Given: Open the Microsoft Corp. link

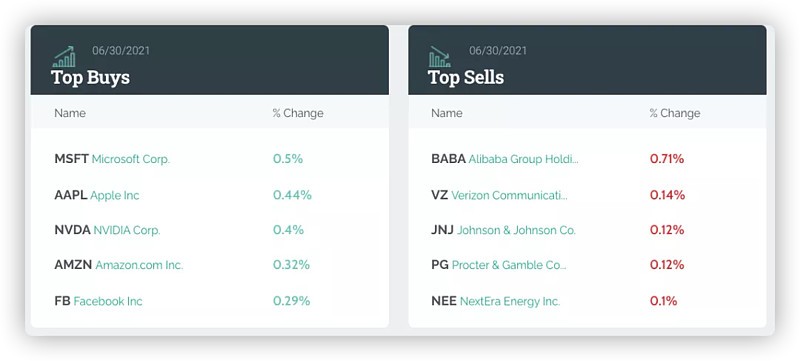Looking at the screenshot, I should coord(131,159).
